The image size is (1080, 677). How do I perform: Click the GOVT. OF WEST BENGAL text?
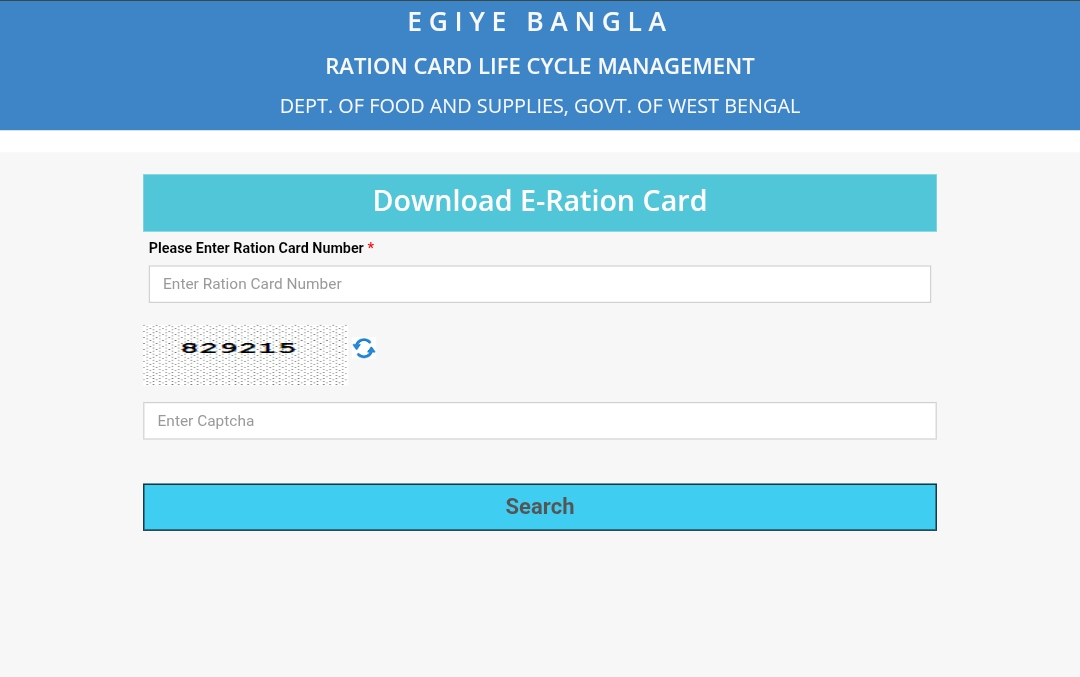click(687, 106)
